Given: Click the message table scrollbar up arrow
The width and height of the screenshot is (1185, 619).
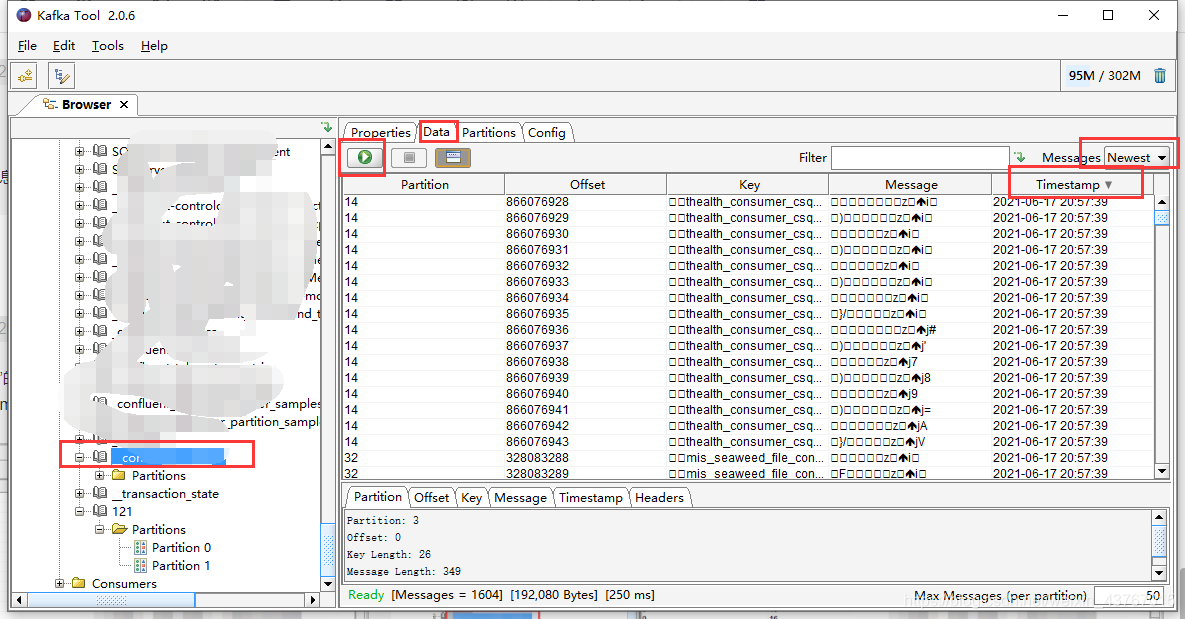Looking at the screenshot, I should click(1162, 202).
